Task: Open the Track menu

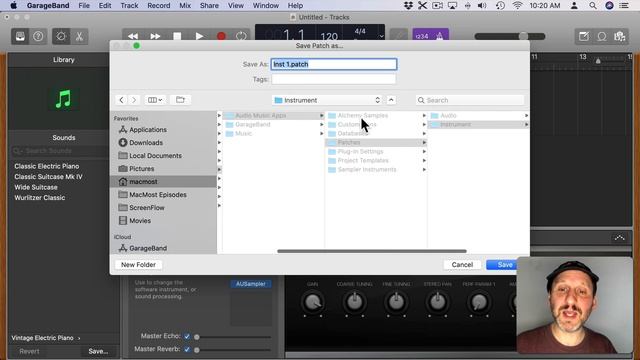Action: [x=129, y=6]
